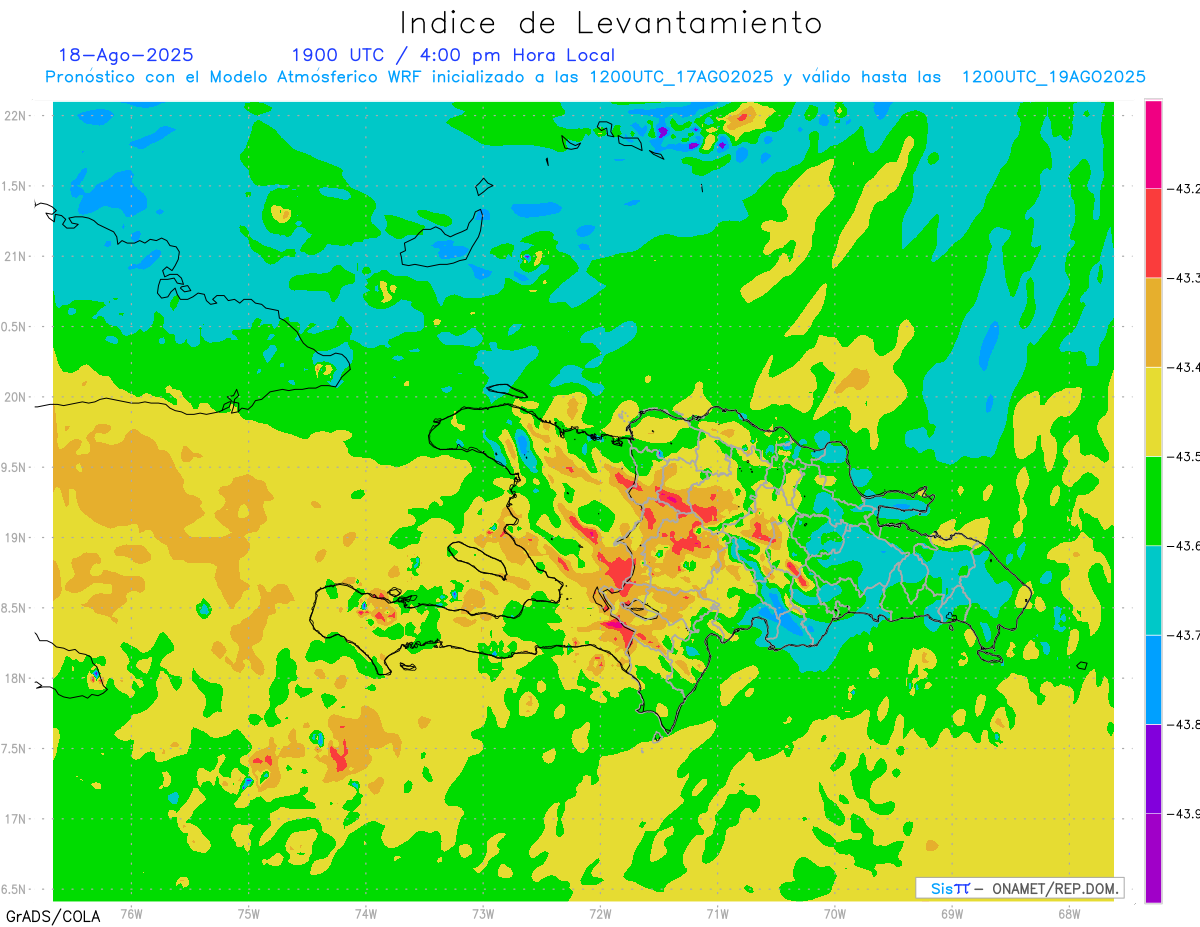Click the '68W' longitude label
This screenshot has width=1200, height=927.
coord(1069,913)
